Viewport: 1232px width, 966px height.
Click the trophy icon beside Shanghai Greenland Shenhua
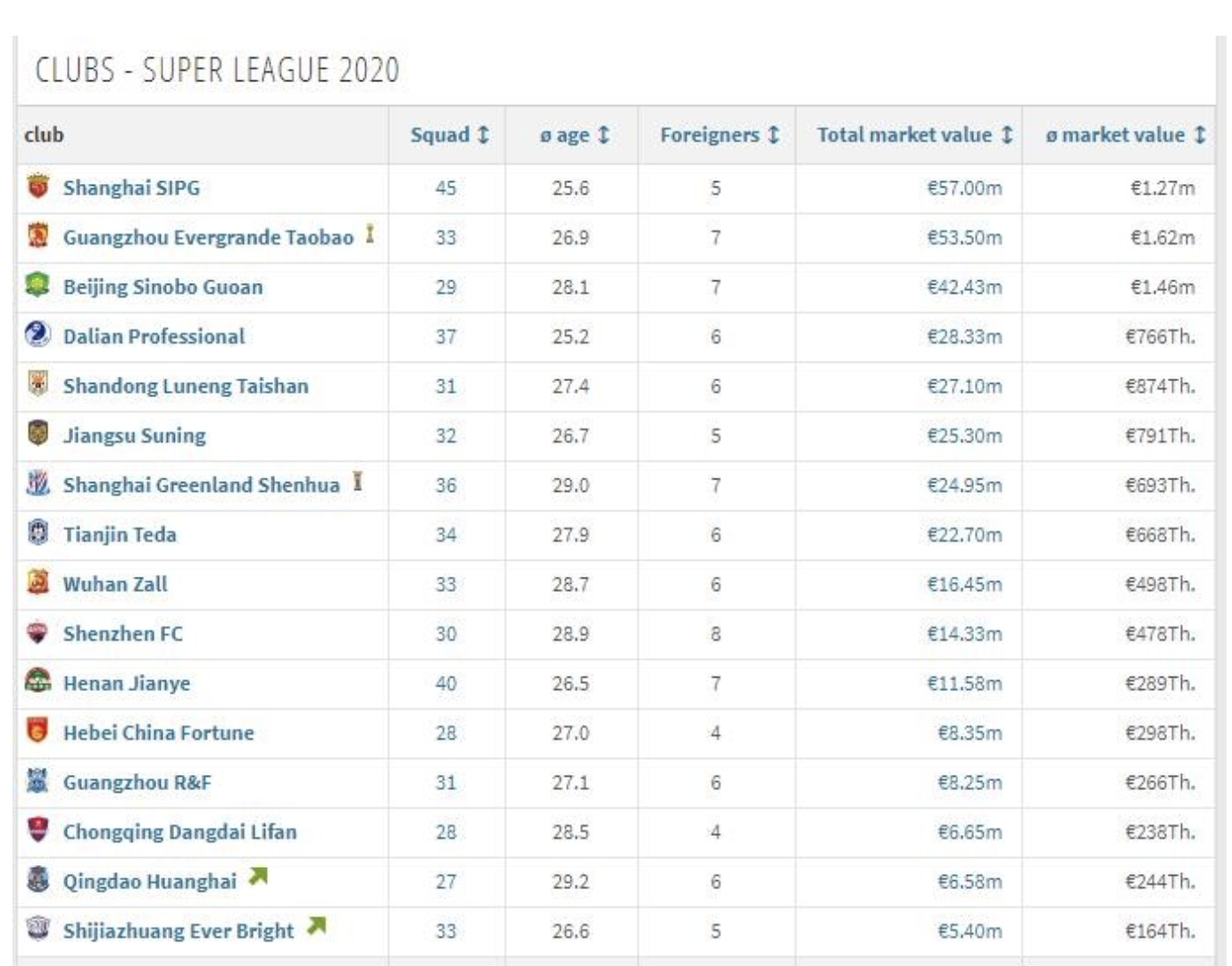coord(357,482)
